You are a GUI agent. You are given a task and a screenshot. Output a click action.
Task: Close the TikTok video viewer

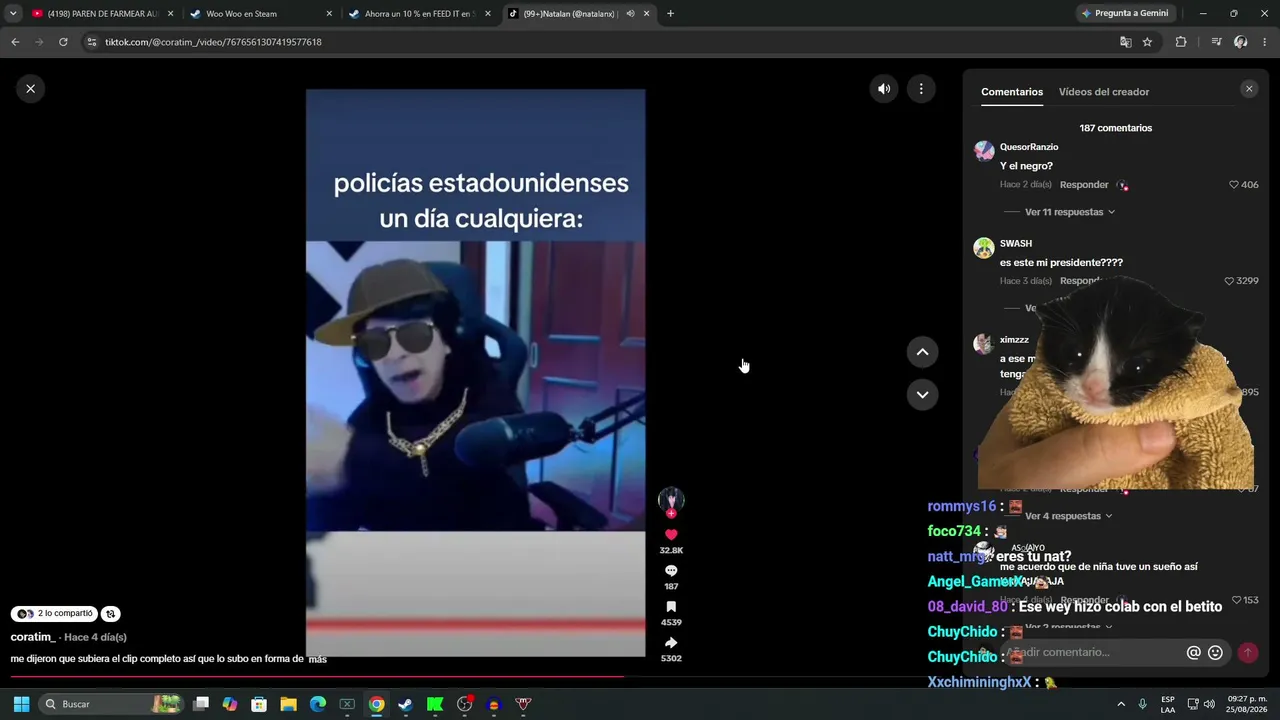pos(30,89)
